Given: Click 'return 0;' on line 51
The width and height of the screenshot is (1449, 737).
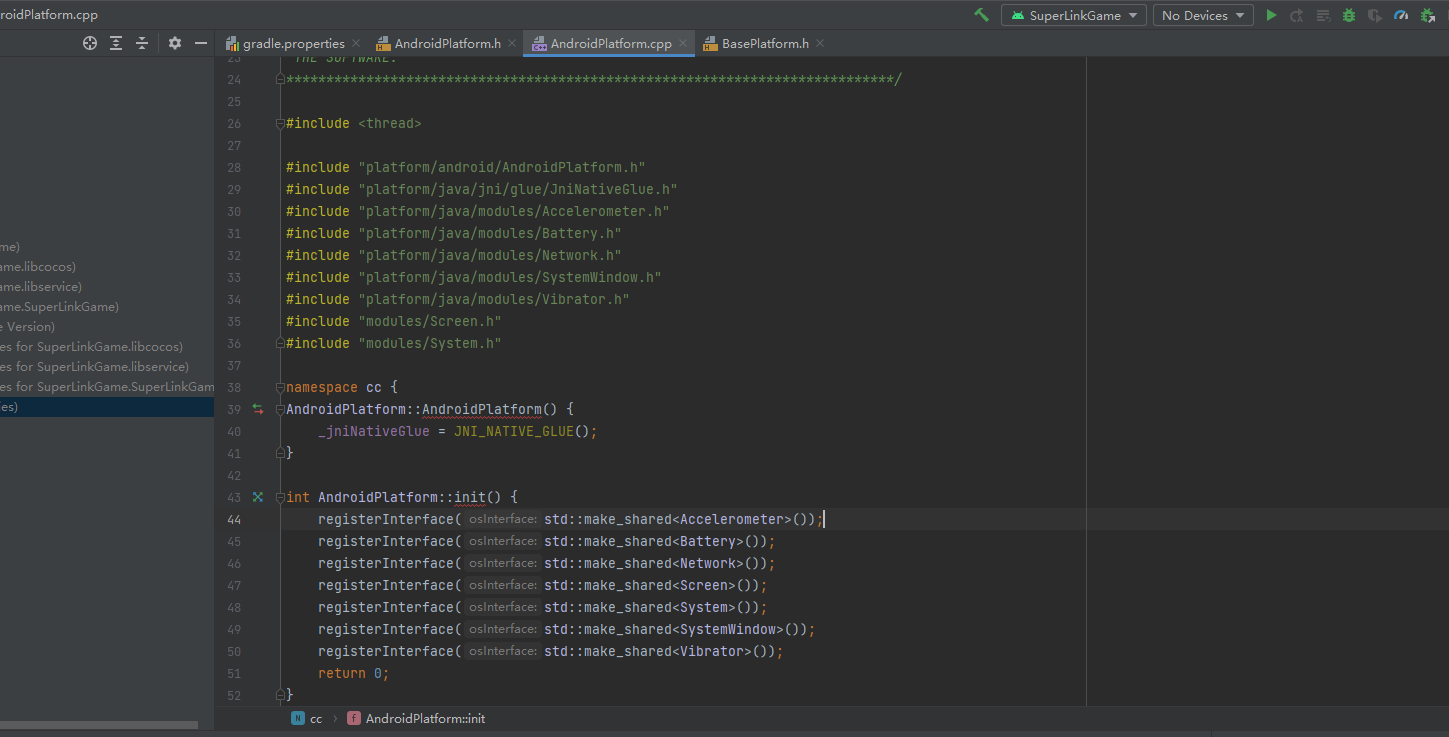Looking at the screenshot, I should coord(354,673).
